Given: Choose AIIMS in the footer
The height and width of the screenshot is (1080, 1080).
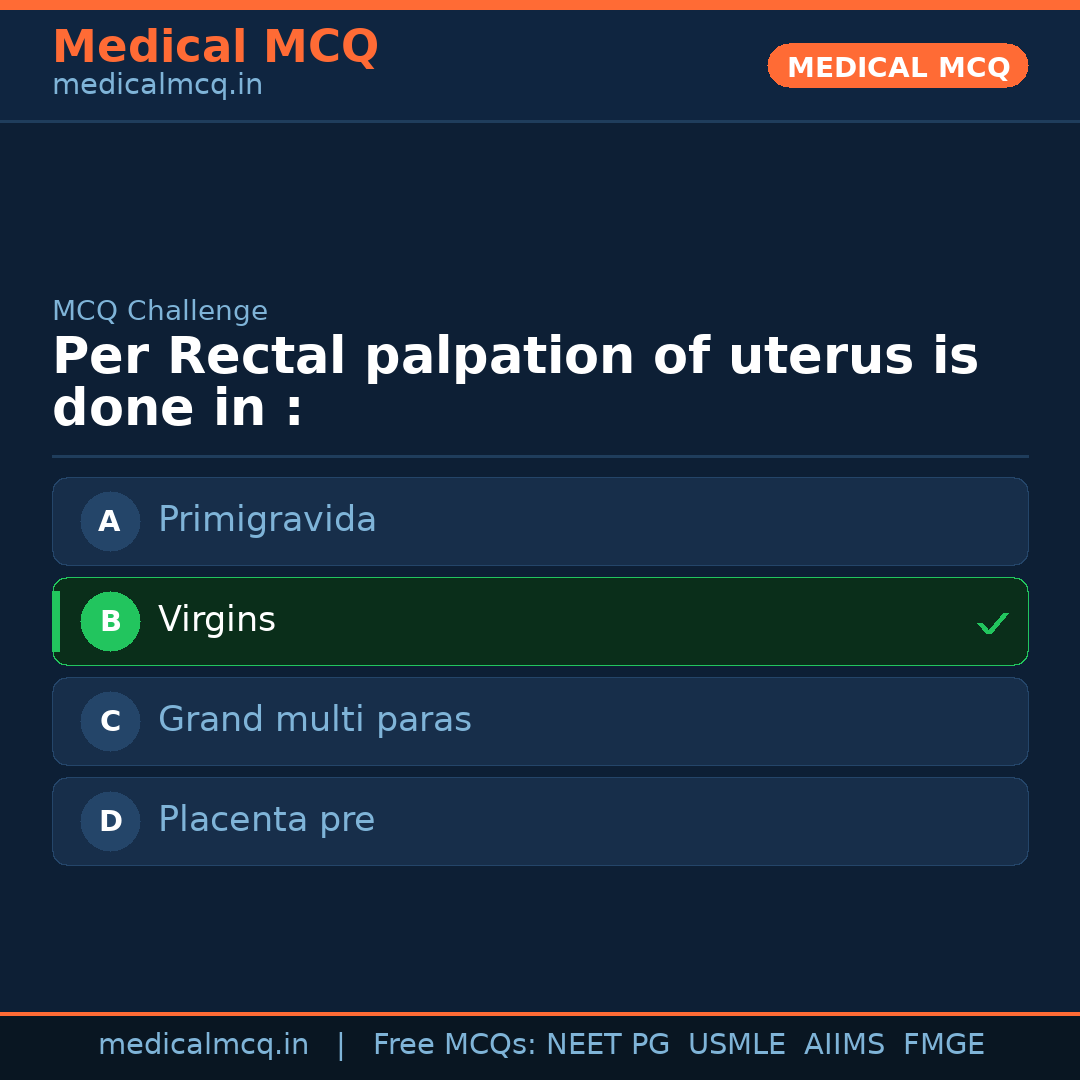Looking at the screenshot, I should pyautogui.click(x=844, y=1045).
